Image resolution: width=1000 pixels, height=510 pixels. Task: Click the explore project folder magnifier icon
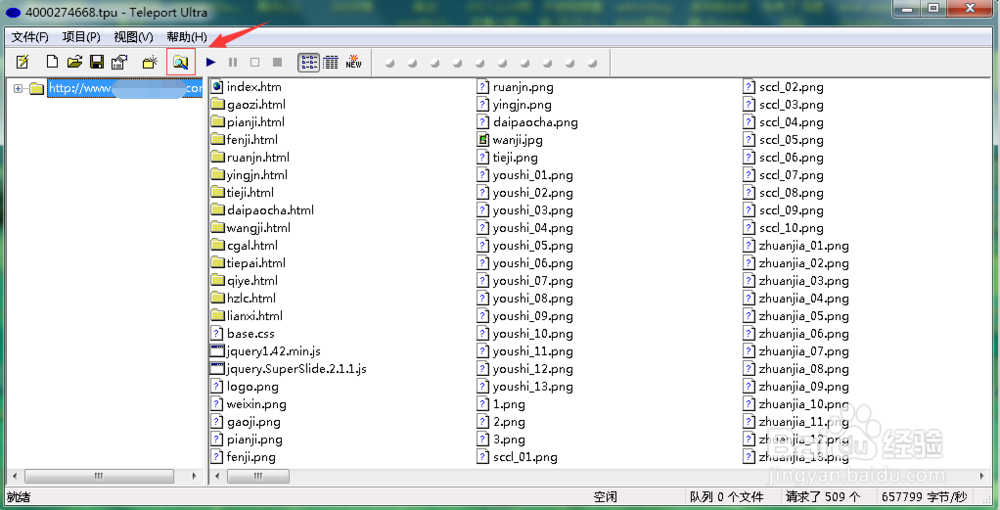tap(180, 62)
